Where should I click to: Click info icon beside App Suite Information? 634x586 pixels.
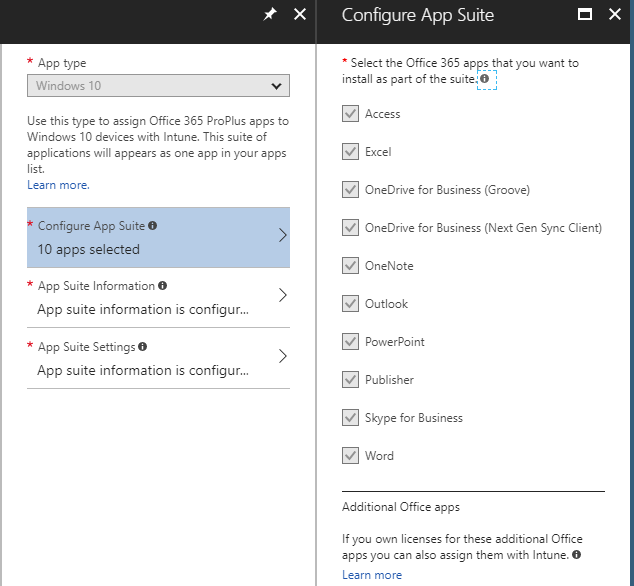point(162,286)
